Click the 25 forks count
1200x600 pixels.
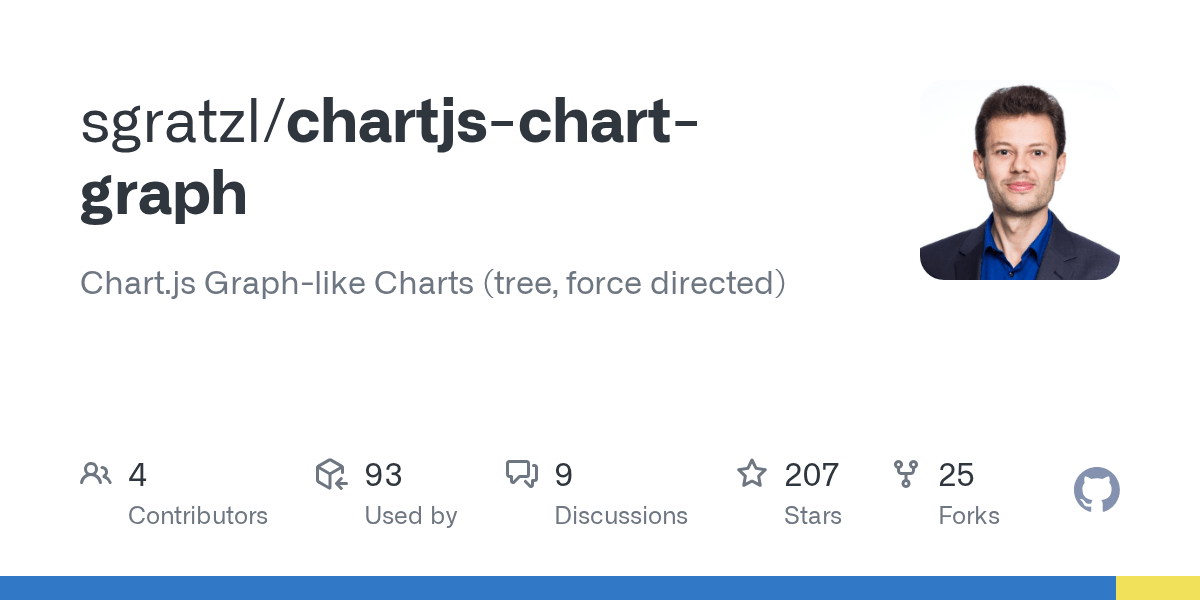click(956, 475)
